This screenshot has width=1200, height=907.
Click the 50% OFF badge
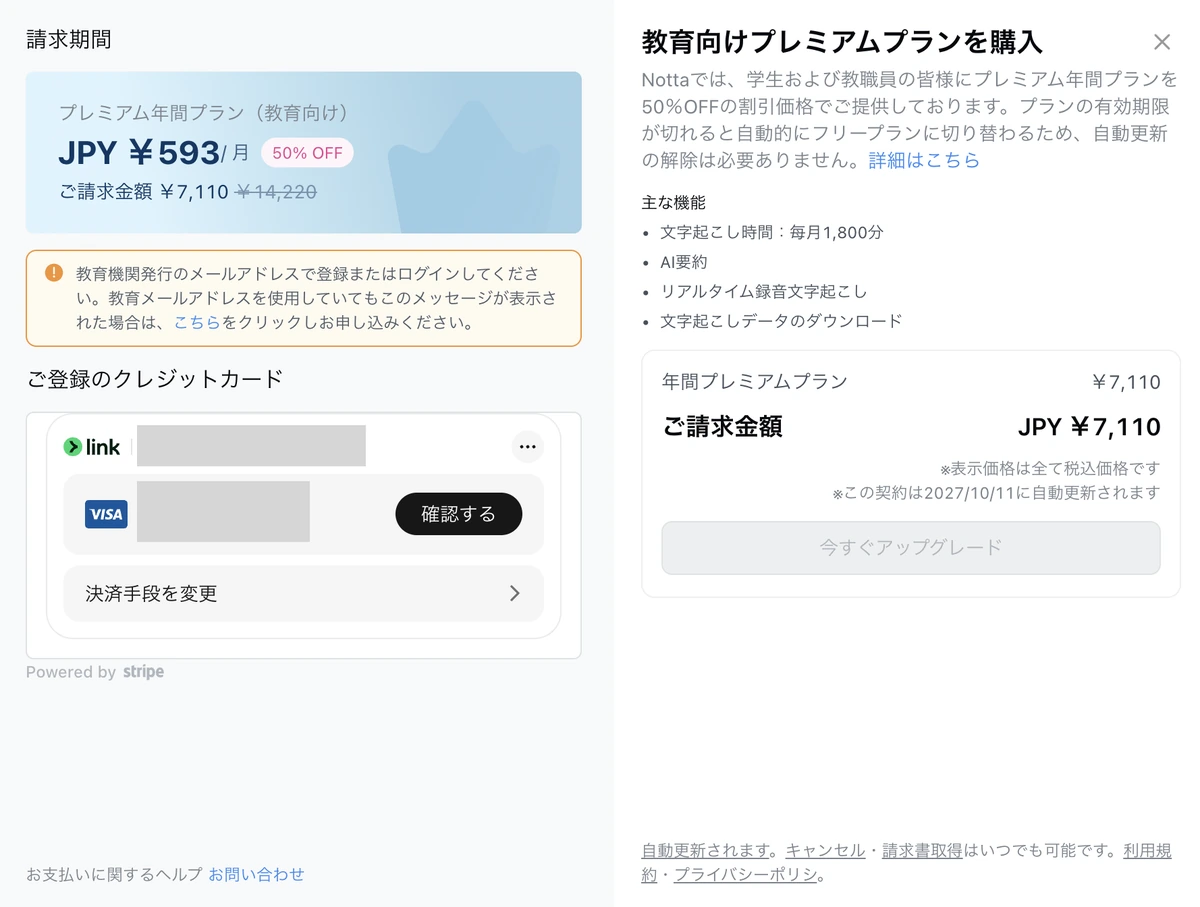pos(307,153)
